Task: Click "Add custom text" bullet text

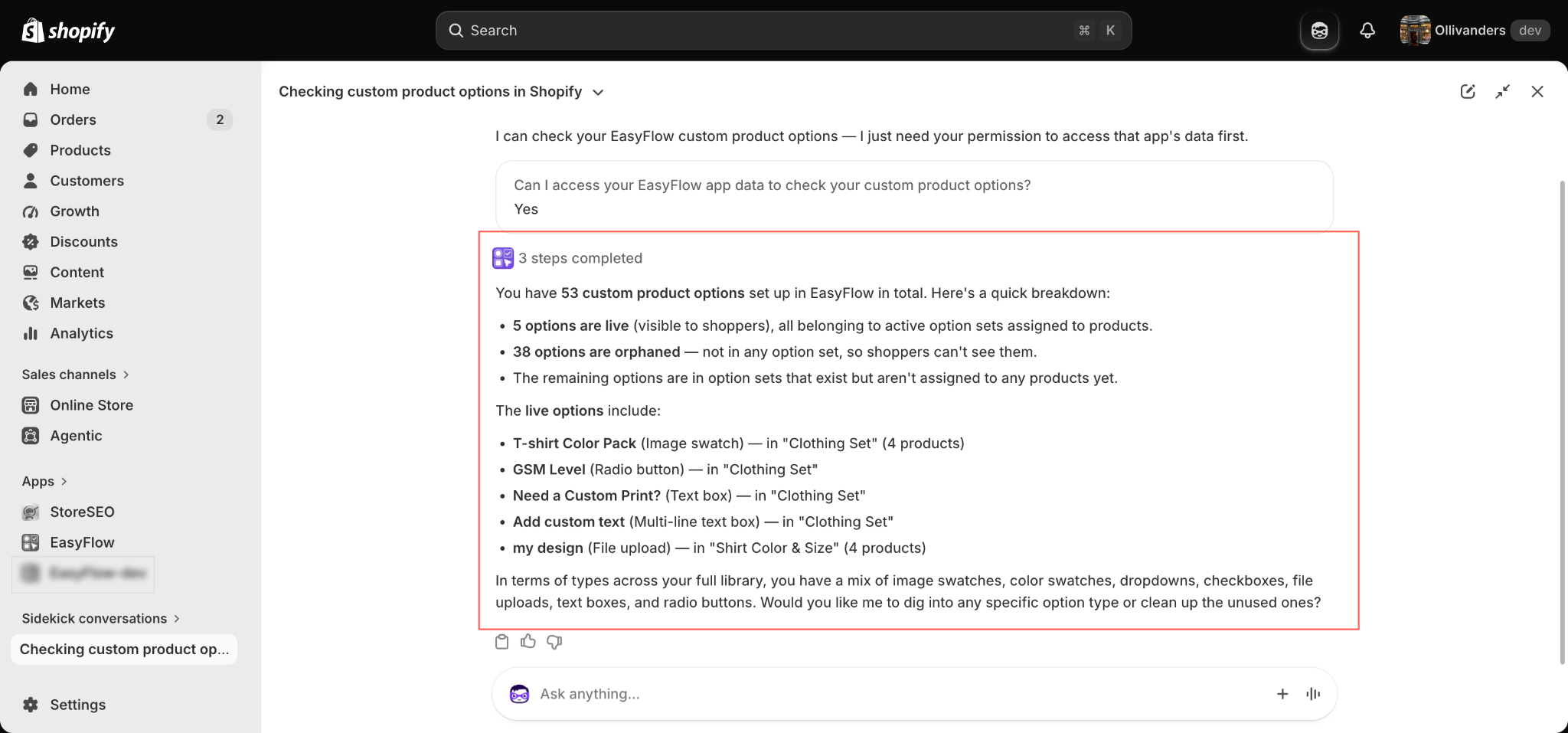Action: pyautogui.click(x=569, y=522)
